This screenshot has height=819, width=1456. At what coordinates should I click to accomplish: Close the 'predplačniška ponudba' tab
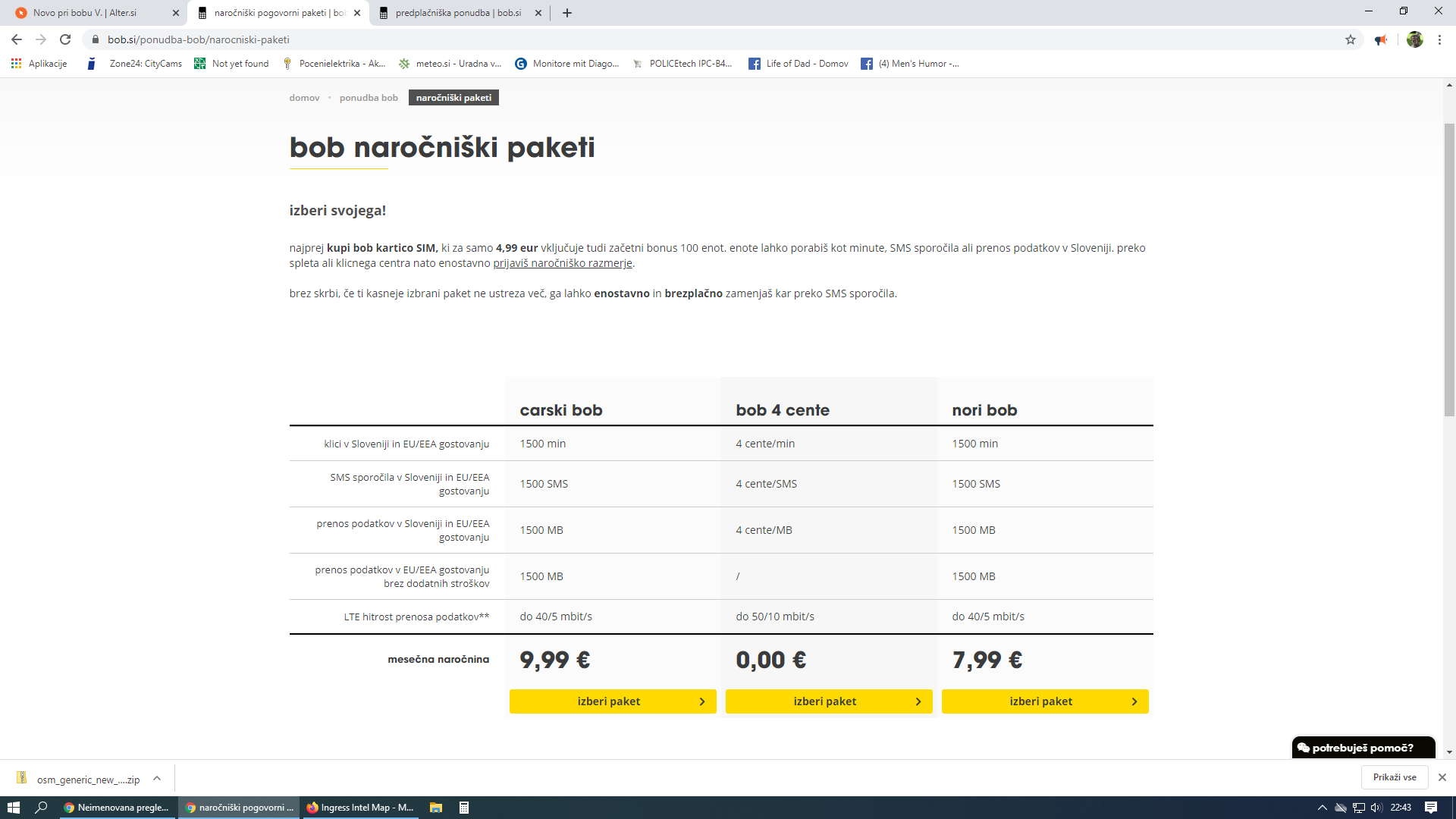click(x=538, y=13)
